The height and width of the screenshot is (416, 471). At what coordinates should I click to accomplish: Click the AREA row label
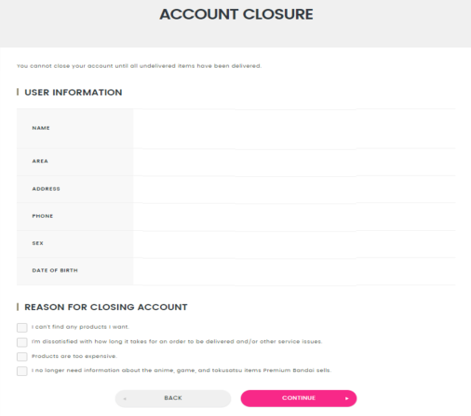(40, 161)
